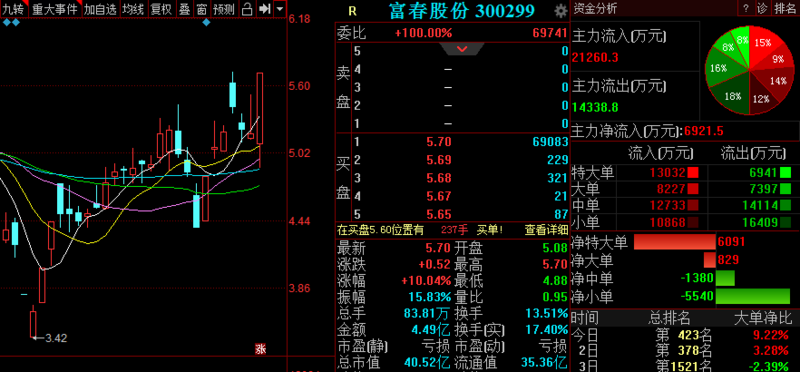Click the 加自选 add to watchlist button
The width and height of the screenshot is (800, 372).
click(x=101, y=9)
